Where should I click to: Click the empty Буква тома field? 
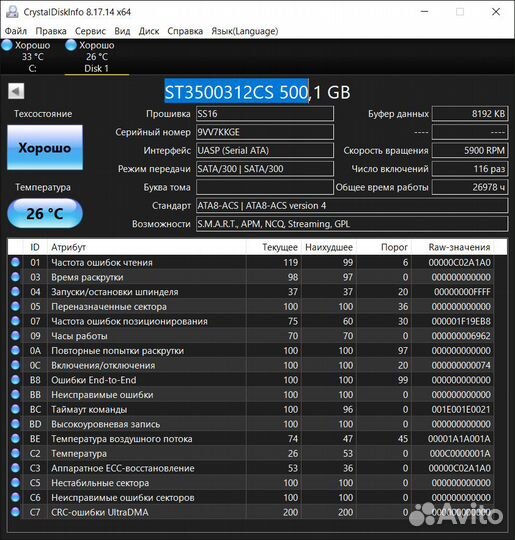(x=265, y=187)
